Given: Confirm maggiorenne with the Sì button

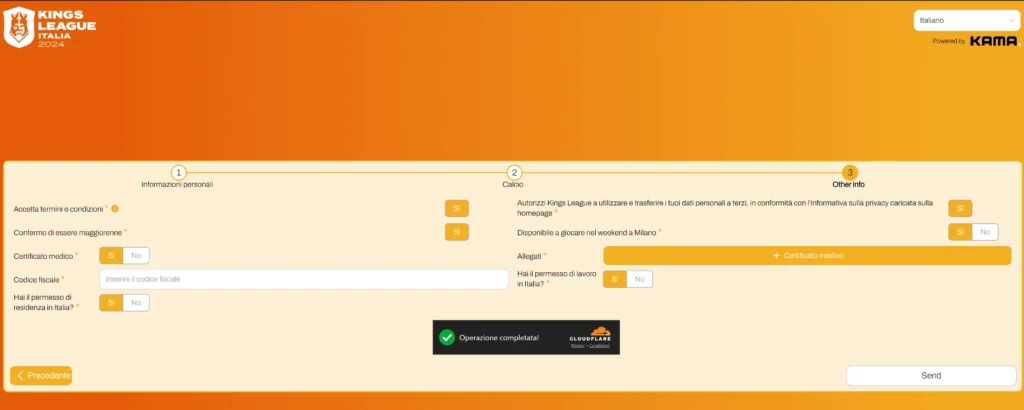Looking at the screenshot, I should tap(456, 232).
